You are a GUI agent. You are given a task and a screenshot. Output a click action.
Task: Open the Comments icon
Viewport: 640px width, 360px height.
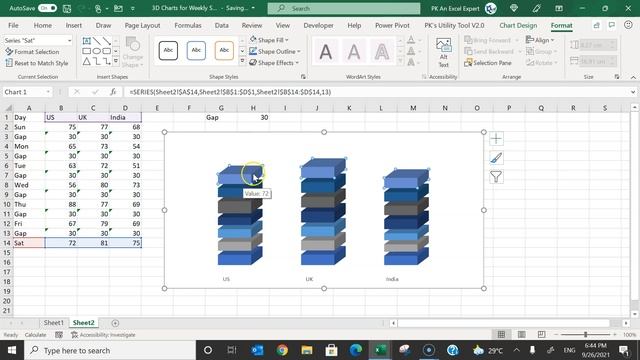(612, 25)
